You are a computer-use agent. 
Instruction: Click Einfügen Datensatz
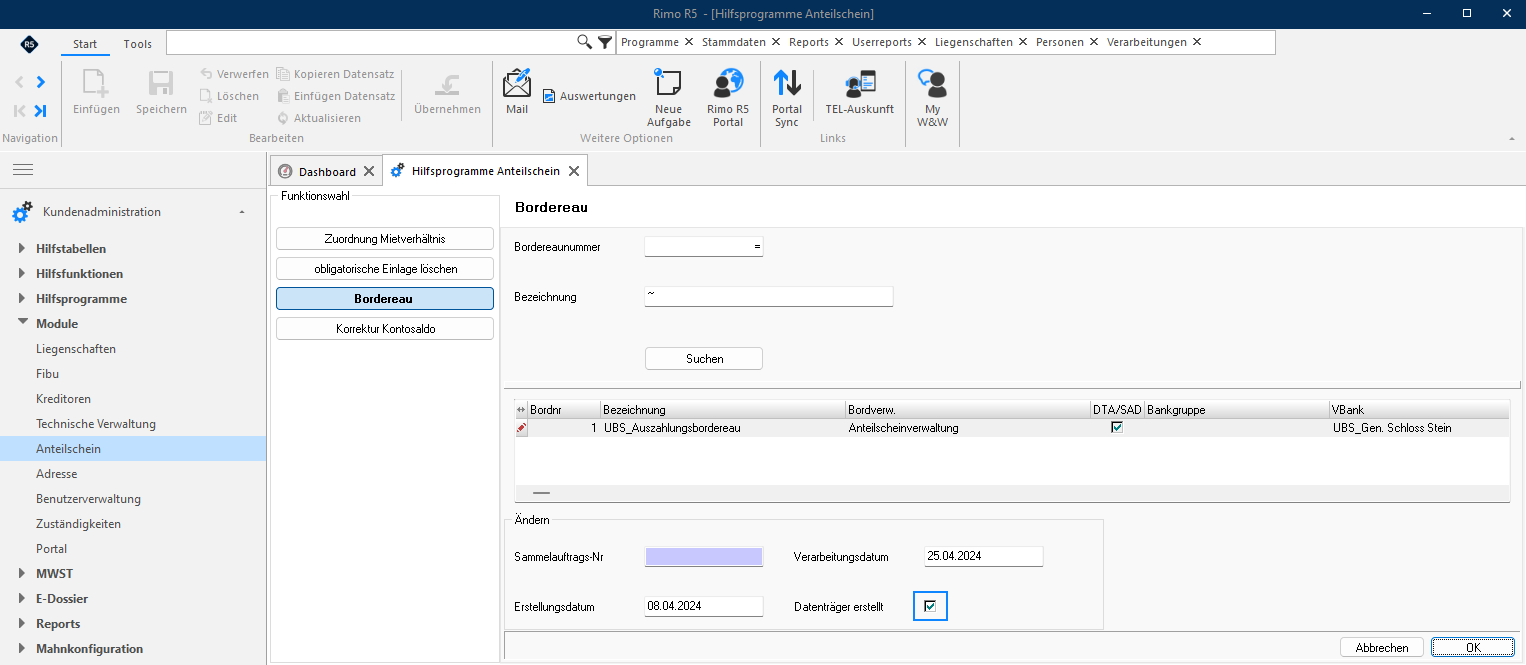[x=335, y=96]
